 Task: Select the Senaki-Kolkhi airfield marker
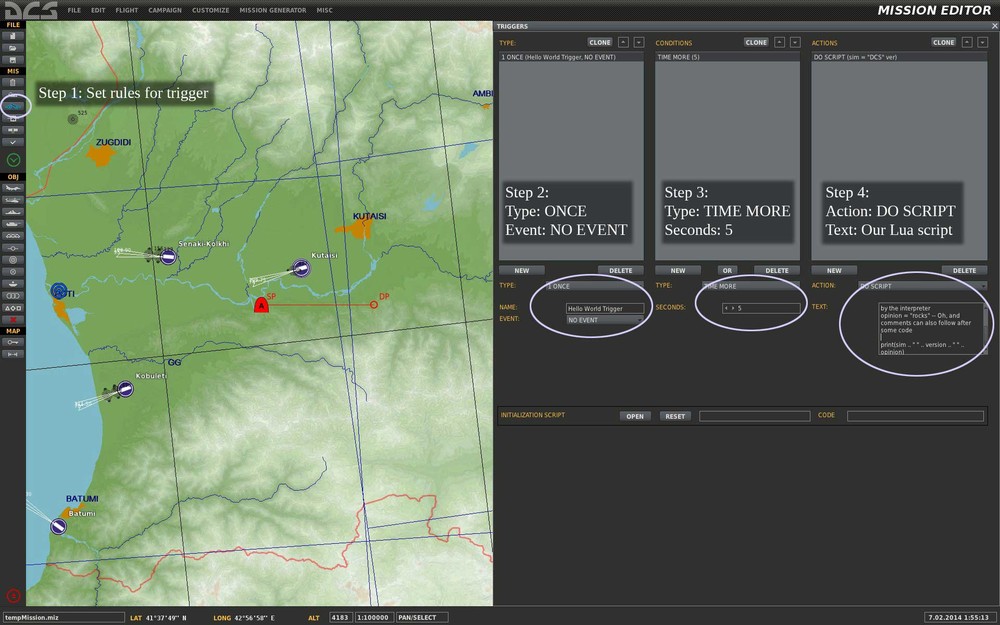pyautogui.click(x=168, y=256)
